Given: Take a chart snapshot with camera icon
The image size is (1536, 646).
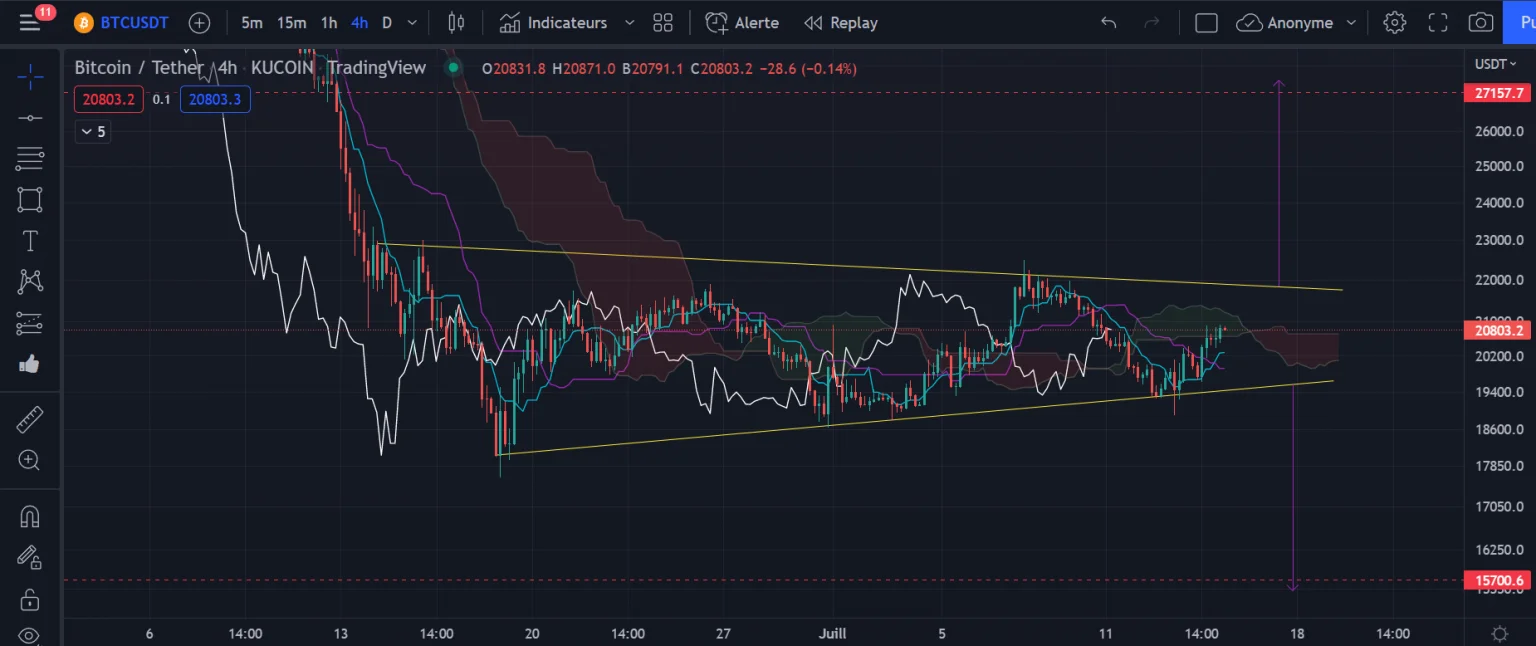Looking at the screenshot, I should (1481, 22).
